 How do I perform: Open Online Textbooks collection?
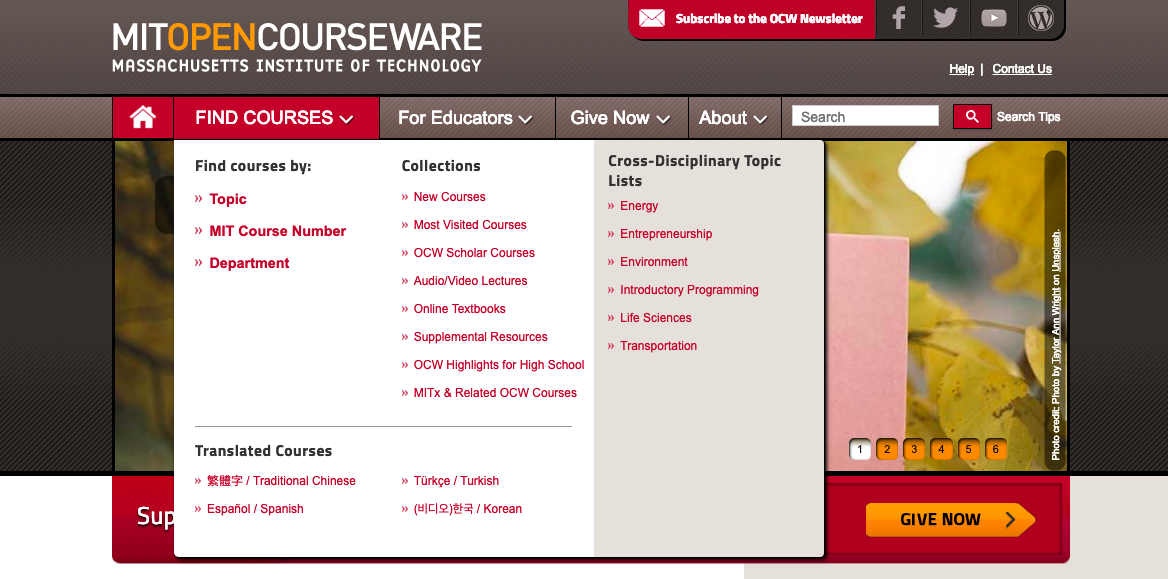click(x=460, y=309)
